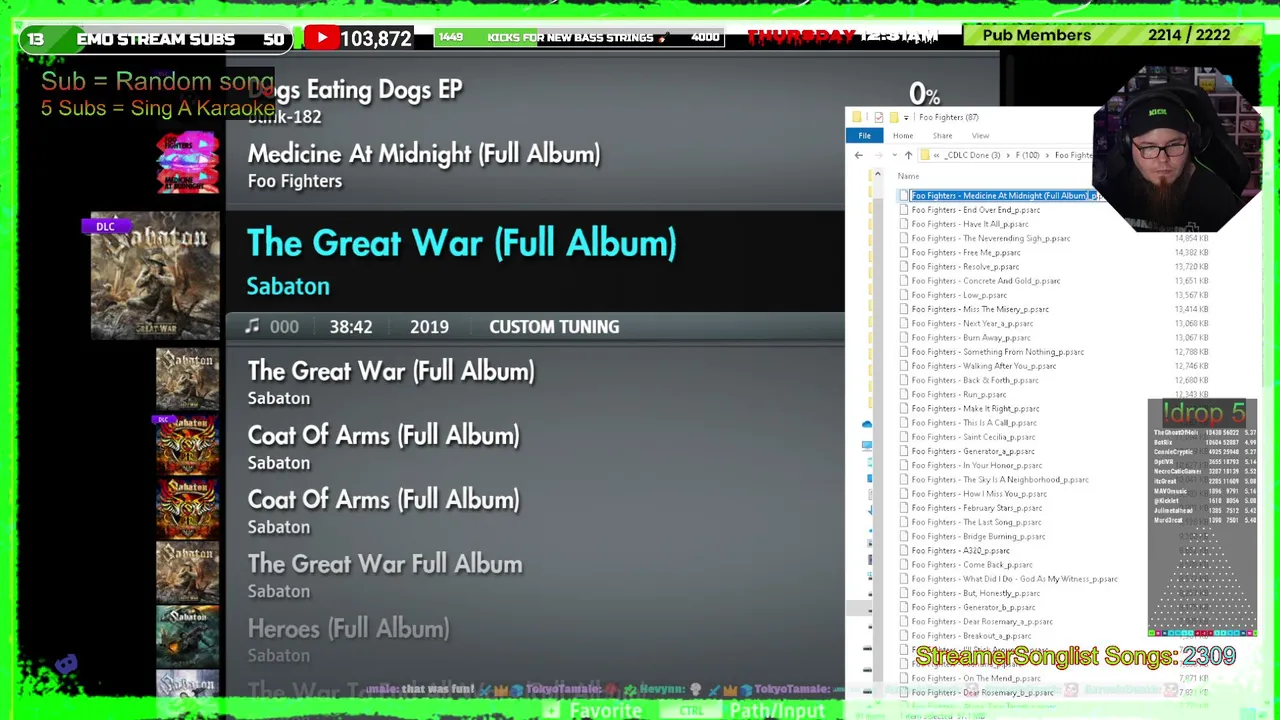
Task: Select OneDrive cloud icon in navigation pane
Action: point(867,425)
